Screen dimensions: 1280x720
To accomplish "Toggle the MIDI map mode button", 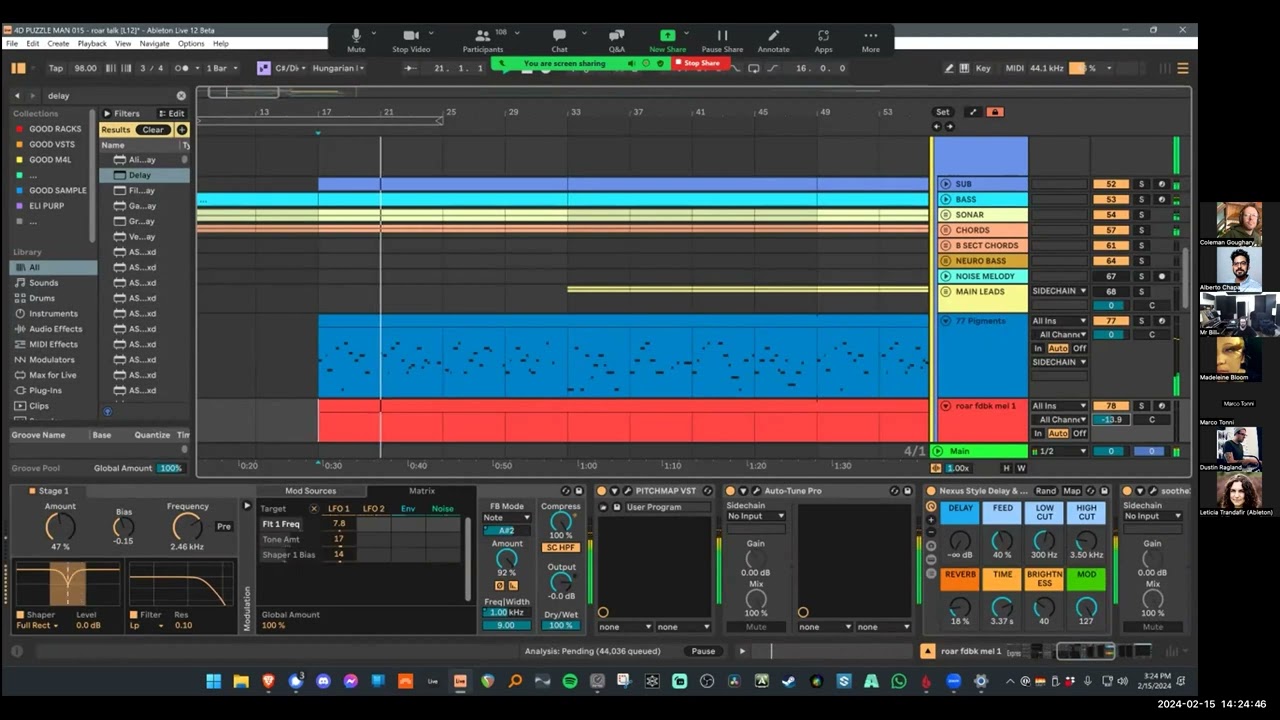I will point(1014,68).
